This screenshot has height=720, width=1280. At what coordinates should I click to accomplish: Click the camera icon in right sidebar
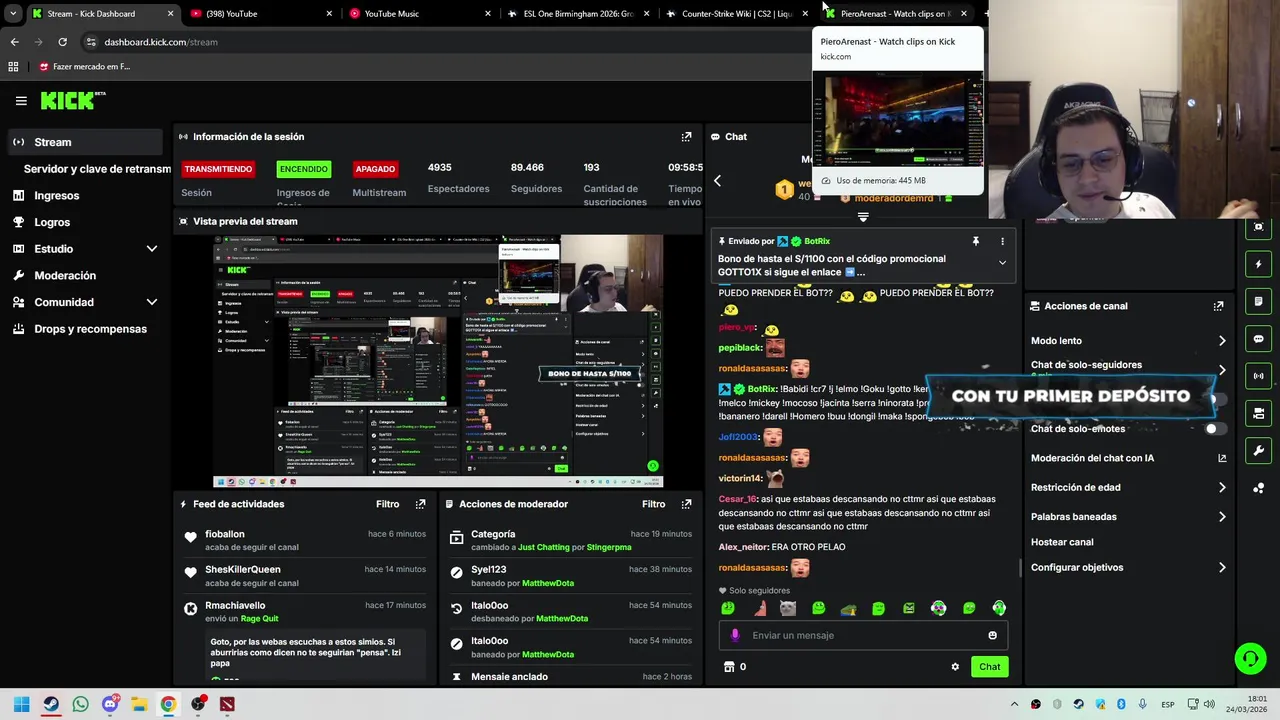coord(1258,413)
